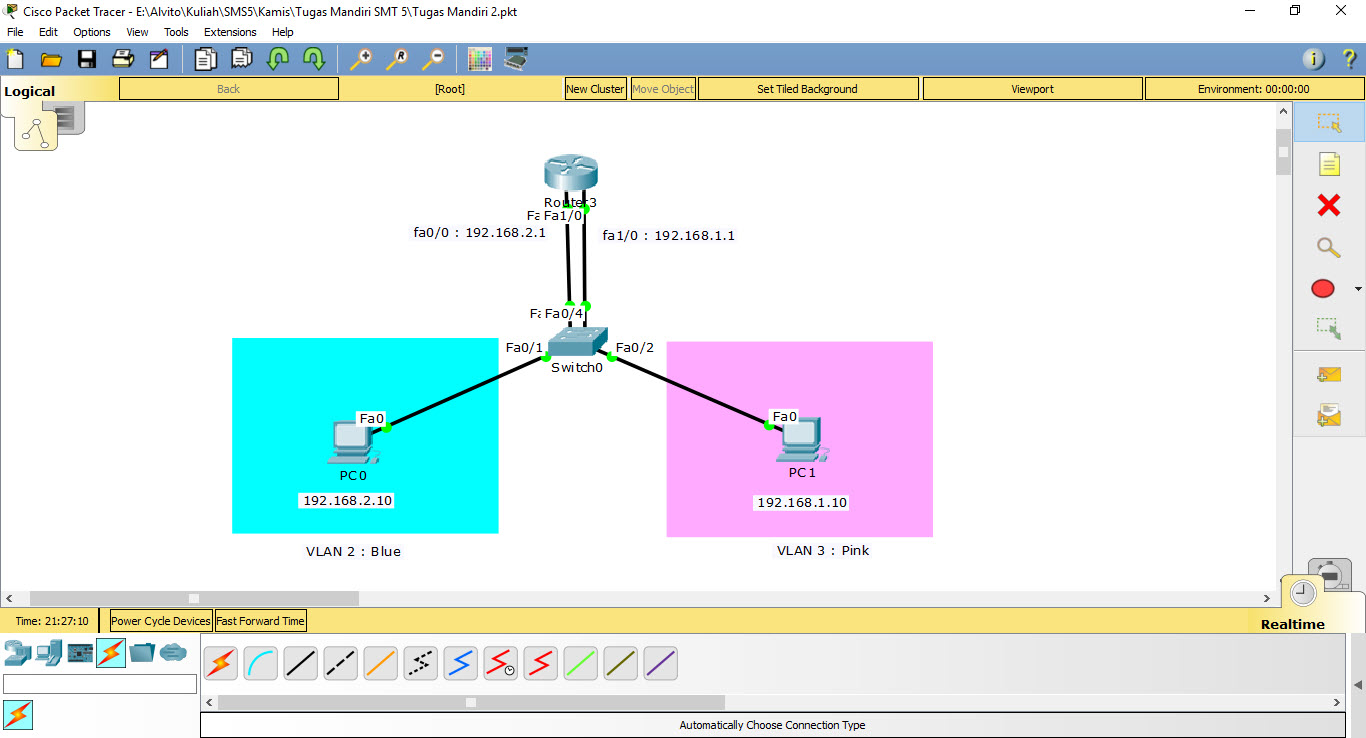The height and width of the screenshot is (738, 1366).
Task: Click the Fast Forward Time button
Action: 260,620
